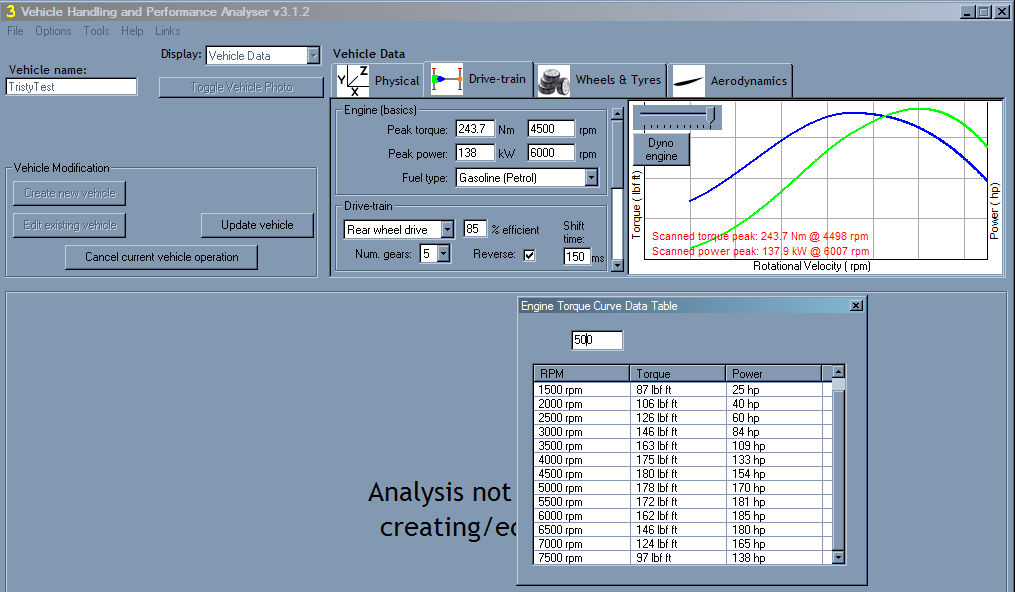Click Update vehicle button

pos(257,225)
